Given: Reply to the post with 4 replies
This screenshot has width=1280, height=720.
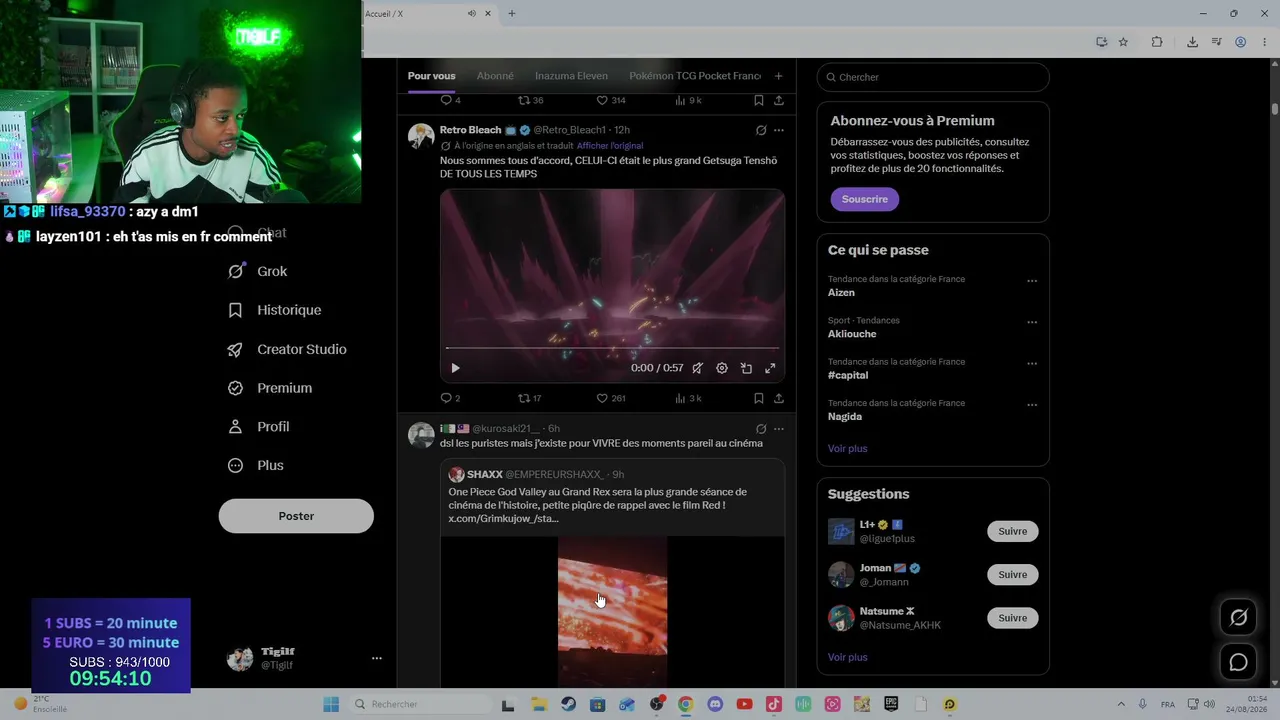Looking at the screenshot, I should point(450,100).
